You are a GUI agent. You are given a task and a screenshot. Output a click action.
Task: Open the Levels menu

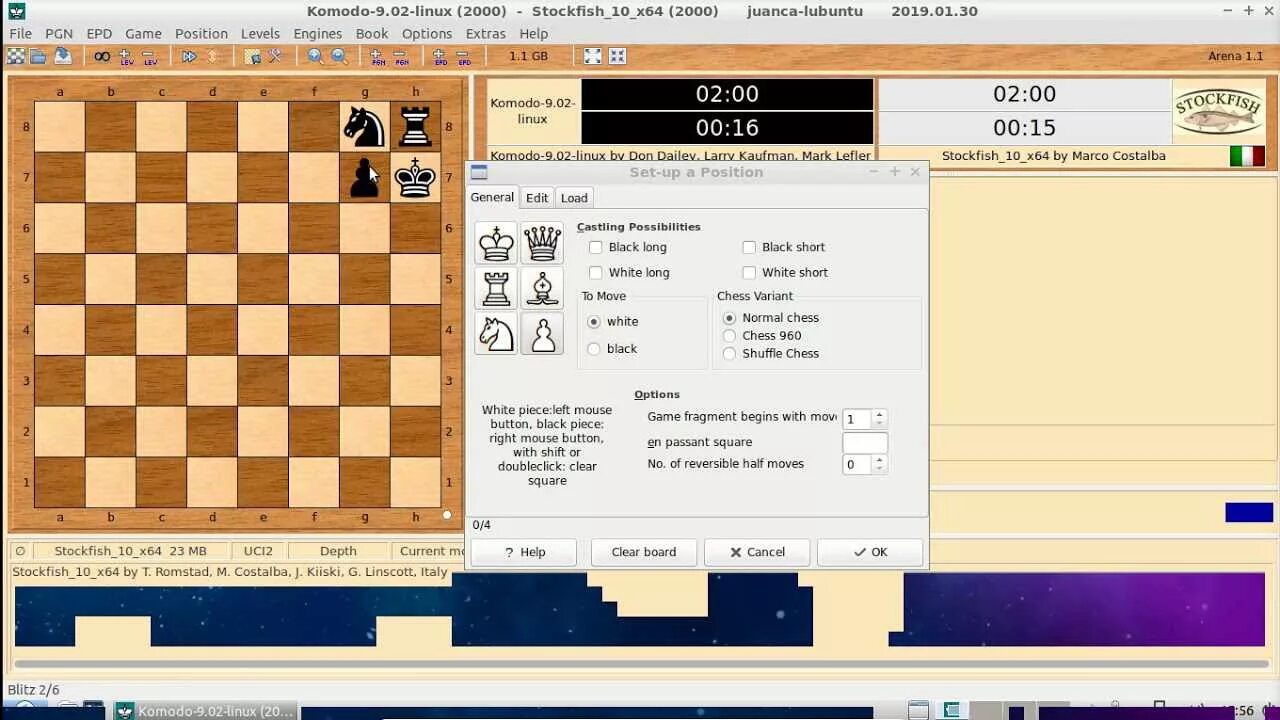tap(260, 33)
